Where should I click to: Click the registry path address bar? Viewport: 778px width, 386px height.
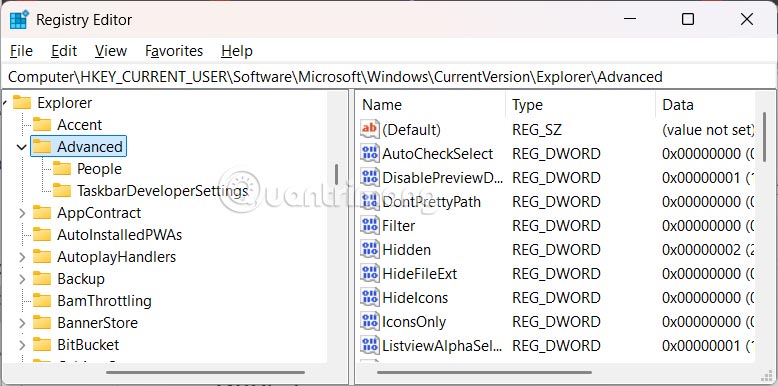point(389,77)
